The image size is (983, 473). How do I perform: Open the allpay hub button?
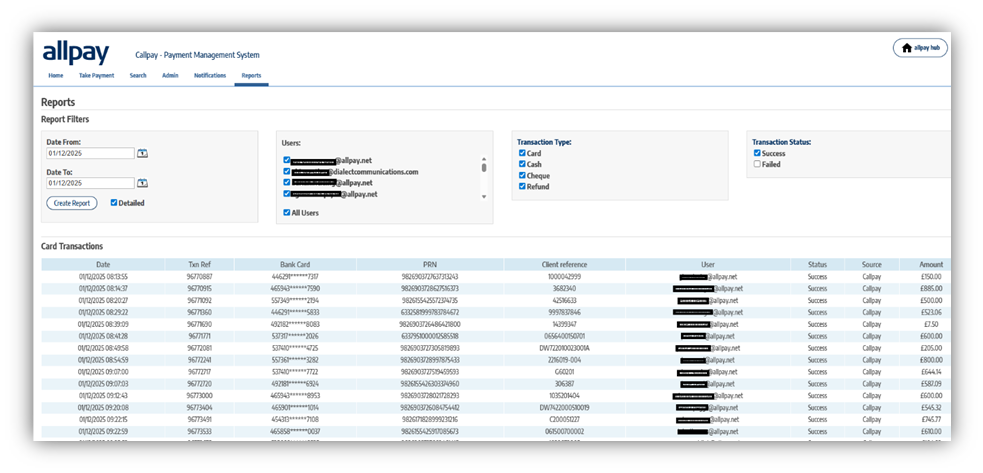pos(920,48)
